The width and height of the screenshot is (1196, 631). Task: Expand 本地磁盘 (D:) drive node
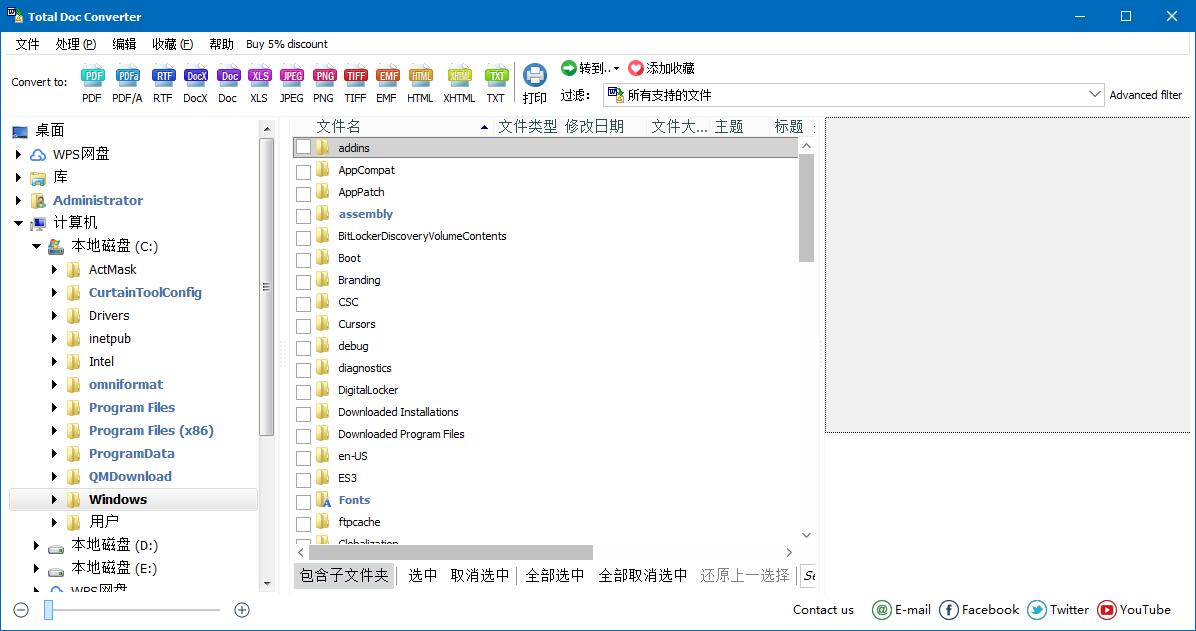[36, 546]
